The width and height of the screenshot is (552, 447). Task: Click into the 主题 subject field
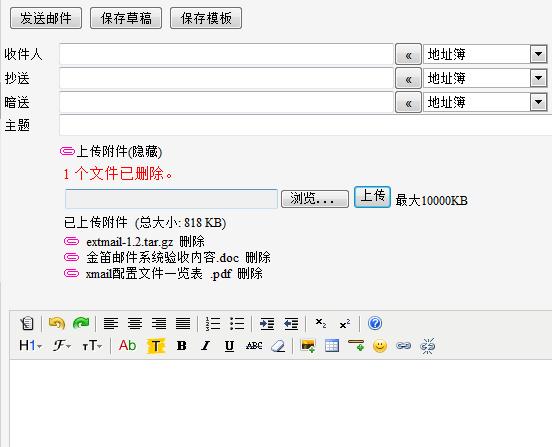coord(306,125)
